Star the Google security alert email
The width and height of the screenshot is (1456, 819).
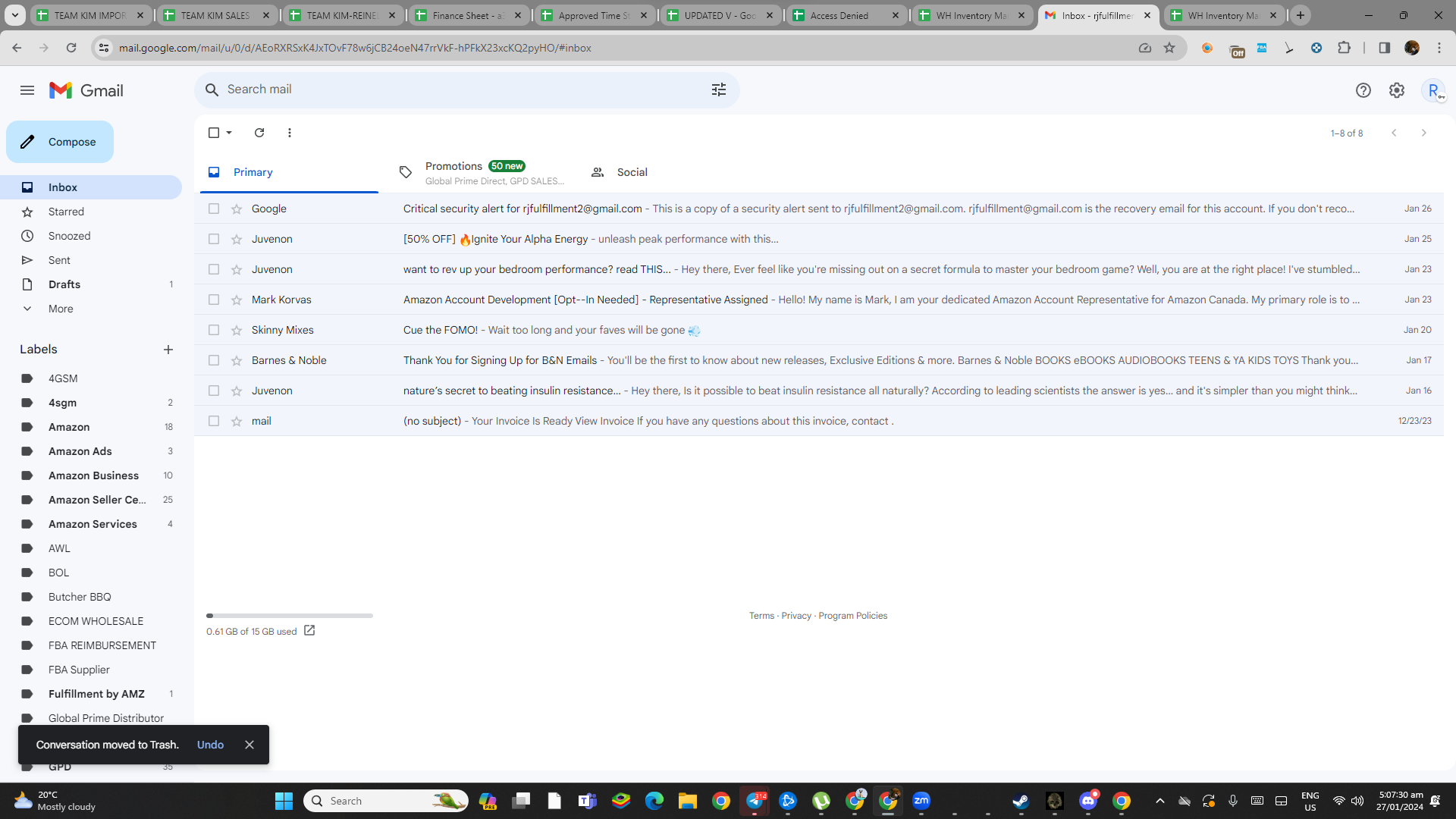237,209
